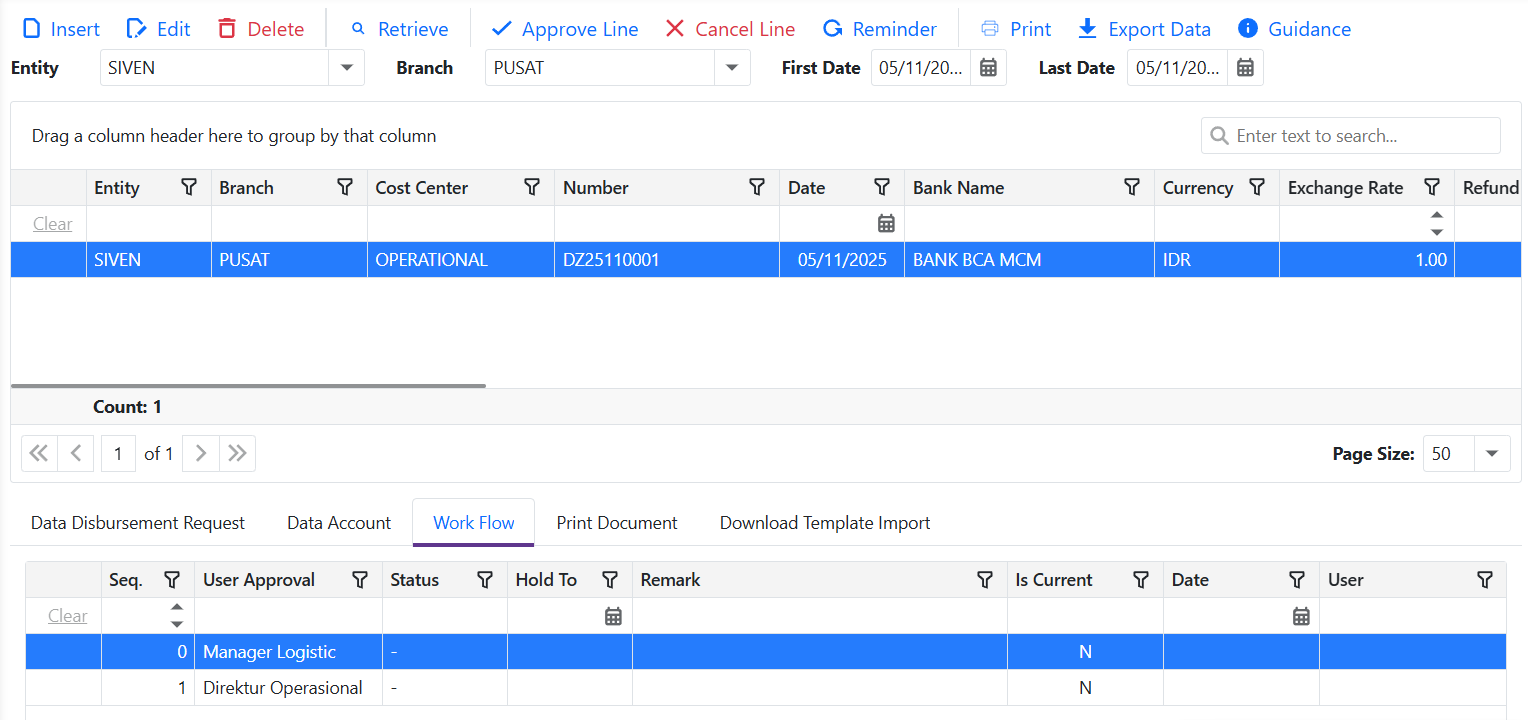Viewport: 1528px width, 720px height.
Task: Open the Bank Name column filter icon
Action: coord(1132,187)
